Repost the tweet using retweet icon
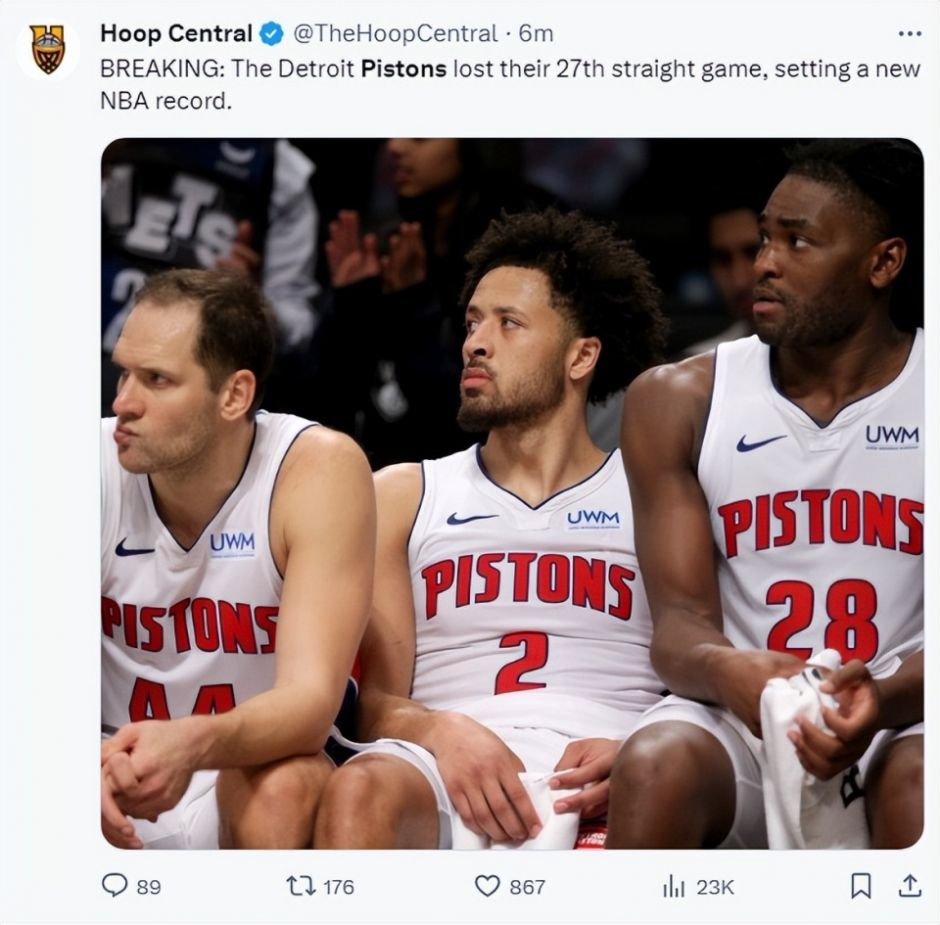 click(299, 886)
